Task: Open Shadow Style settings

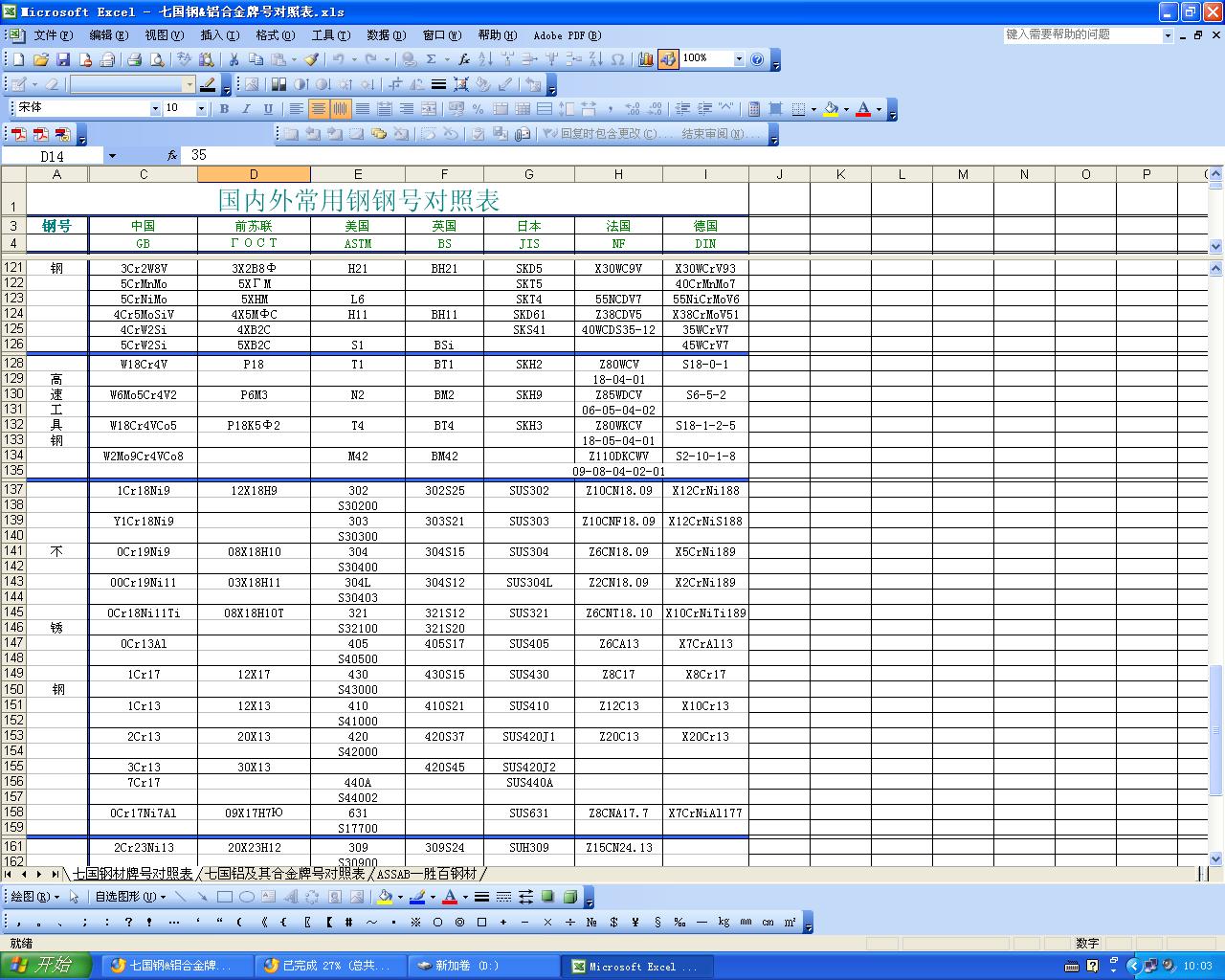Action: pos(547,897)
